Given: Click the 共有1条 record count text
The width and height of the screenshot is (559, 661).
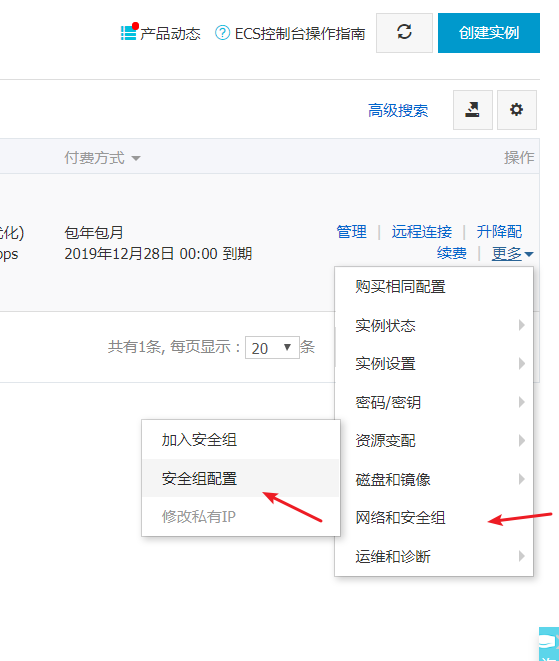Looking at the screenshot, I should point(134,347).
